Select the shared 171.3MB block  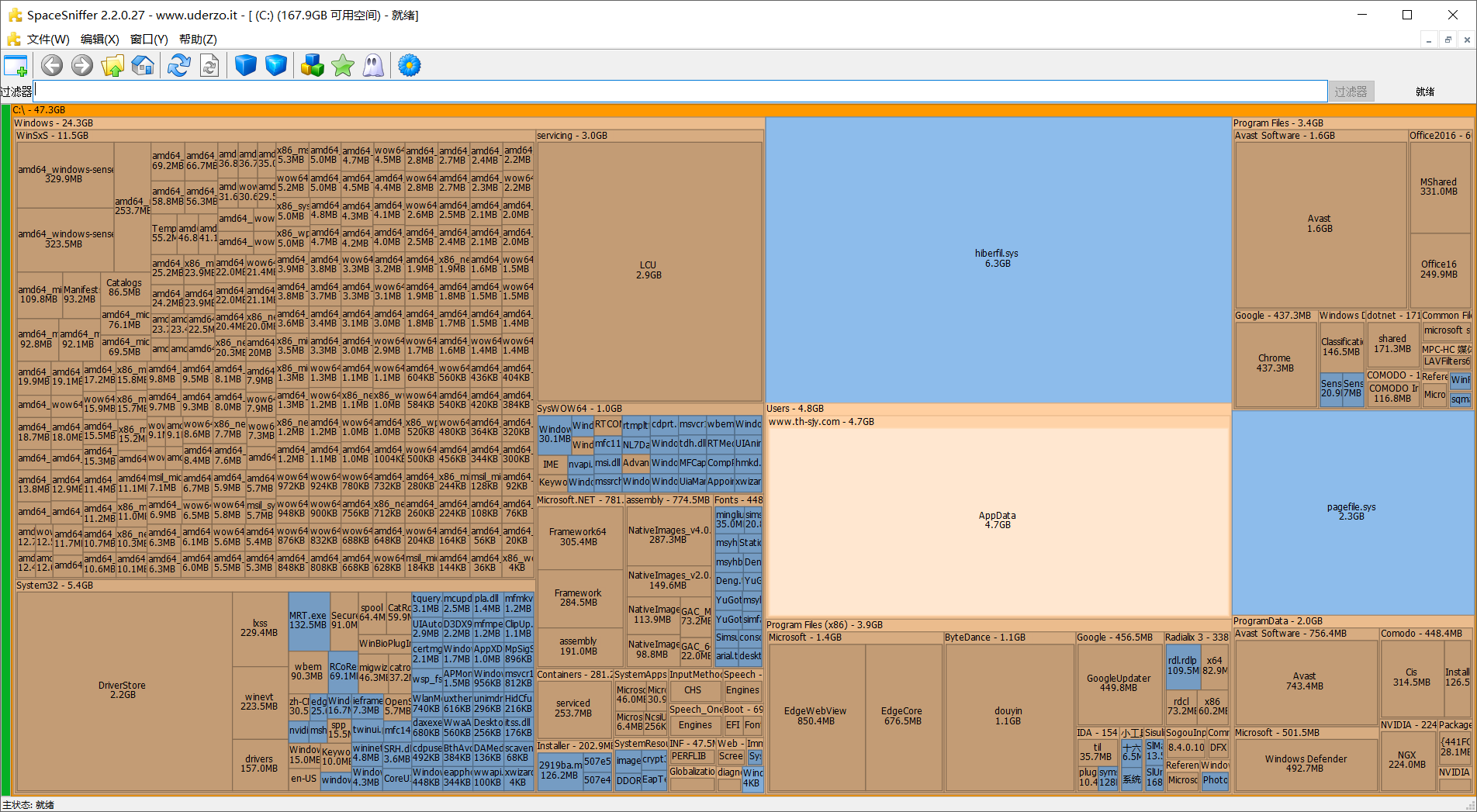[1392, 344]
